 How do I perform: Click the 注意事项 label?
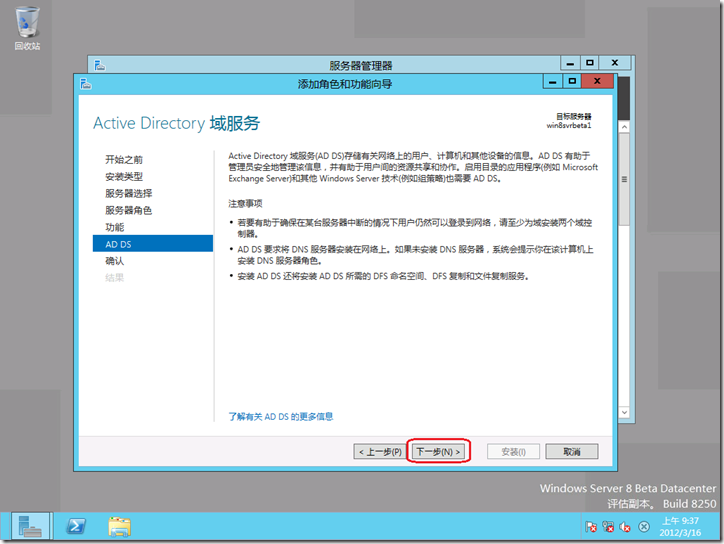pos(245,204)
